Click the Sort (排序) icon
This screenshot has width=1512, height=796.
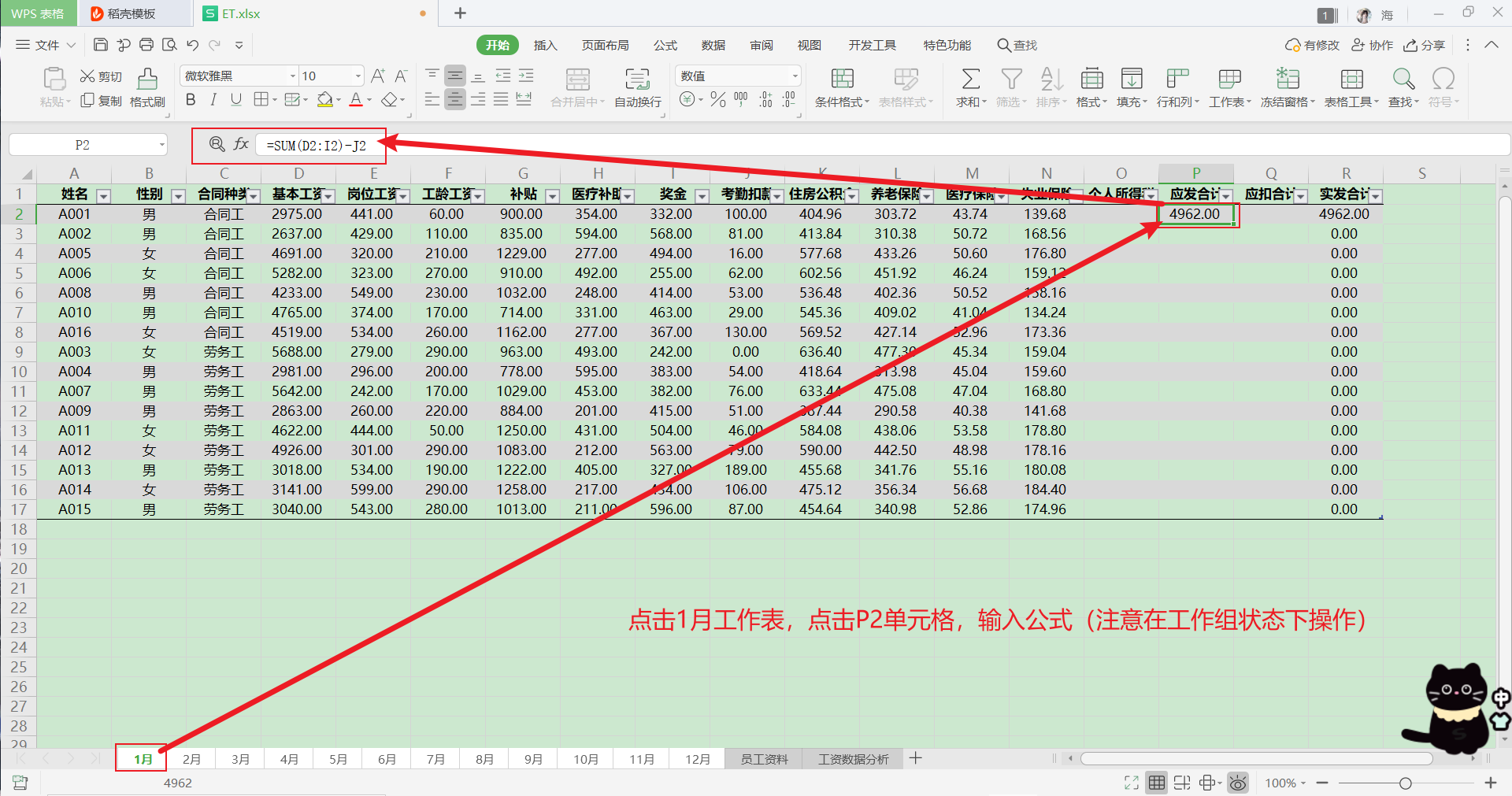coord(1051,79)
